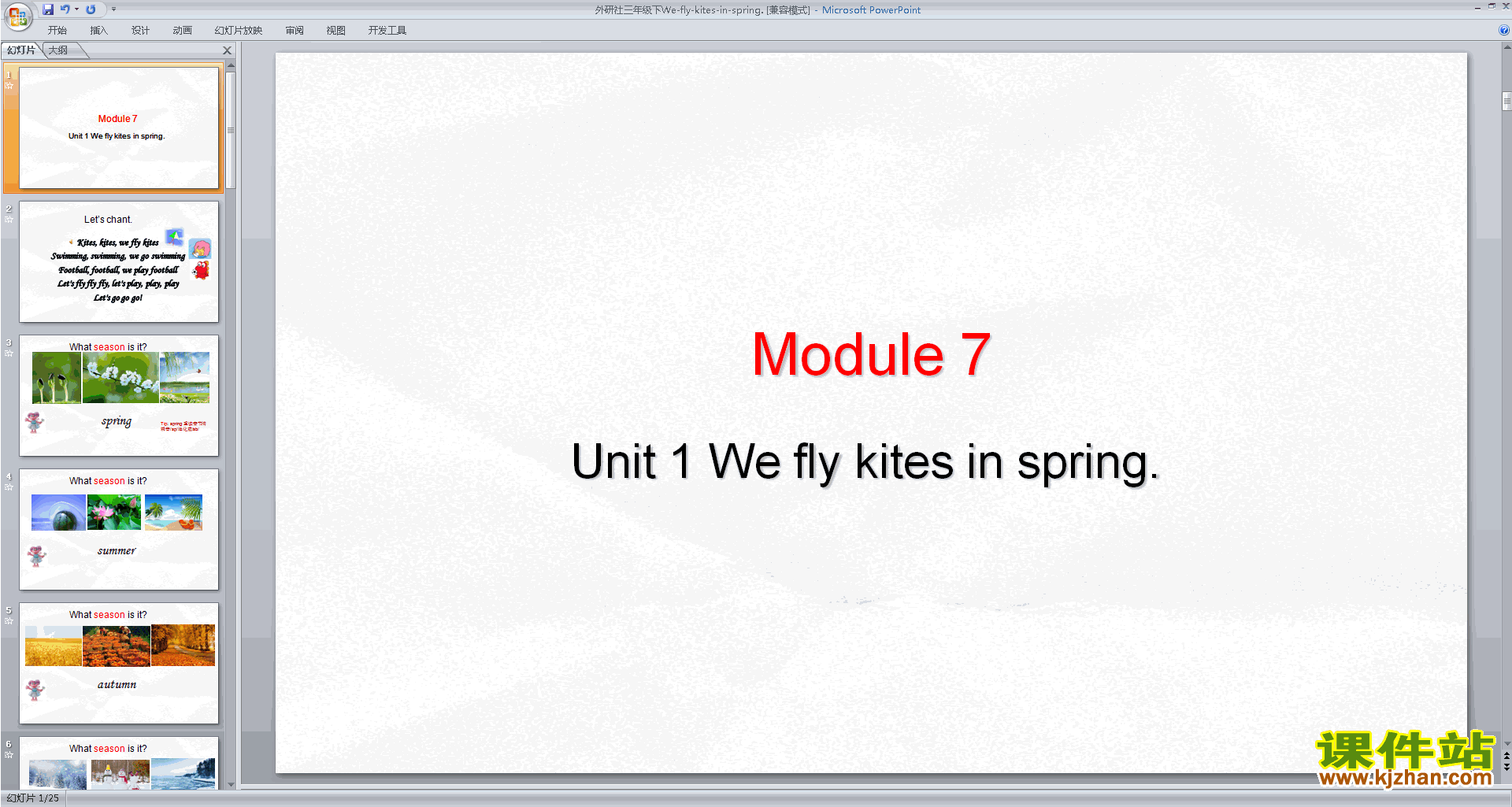Click animation star icon under slide 1
The image size is (1512, 807).
pos(9,86)
